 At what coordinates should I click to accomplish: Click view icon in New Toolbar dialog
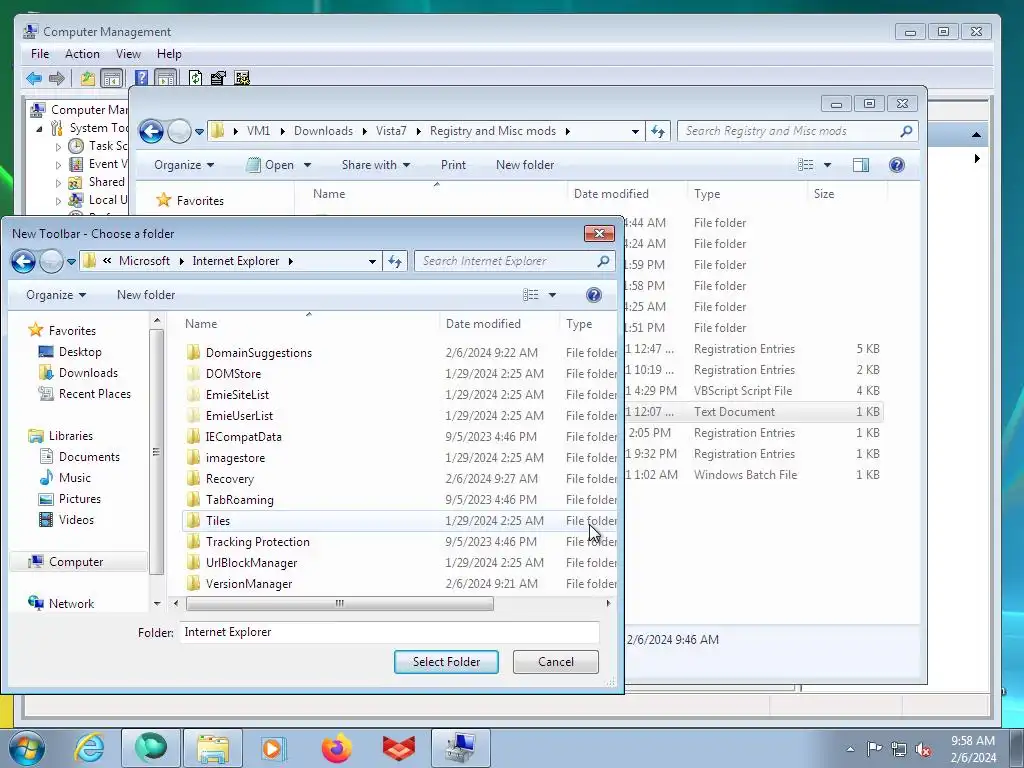(x=530, y=295)
